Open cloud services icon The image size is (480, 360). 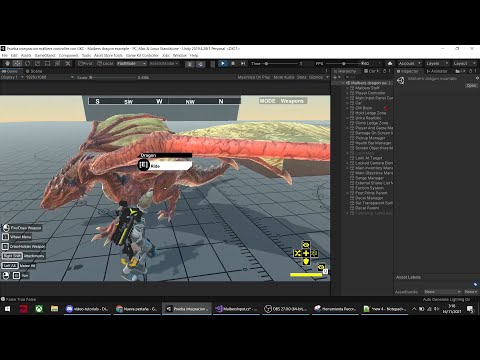[x=390, y=63]
